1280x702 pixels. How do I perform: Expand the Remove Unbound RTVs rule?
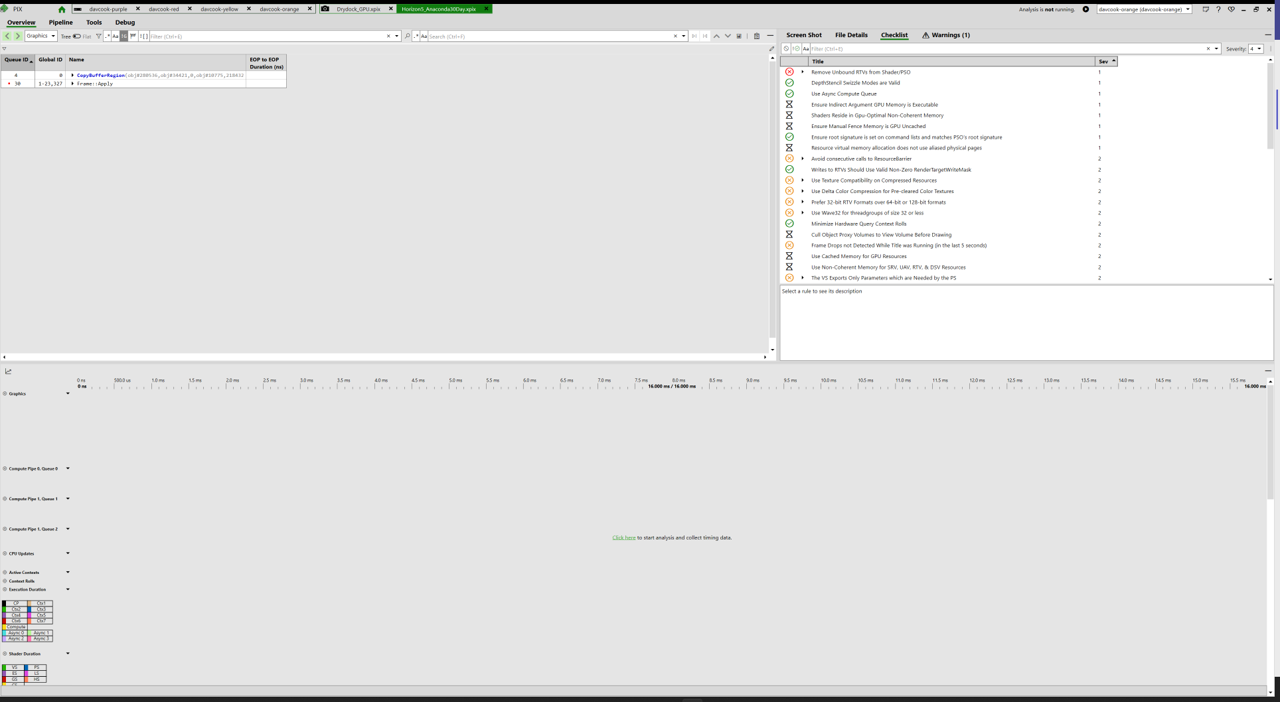(x=802, y=72)
